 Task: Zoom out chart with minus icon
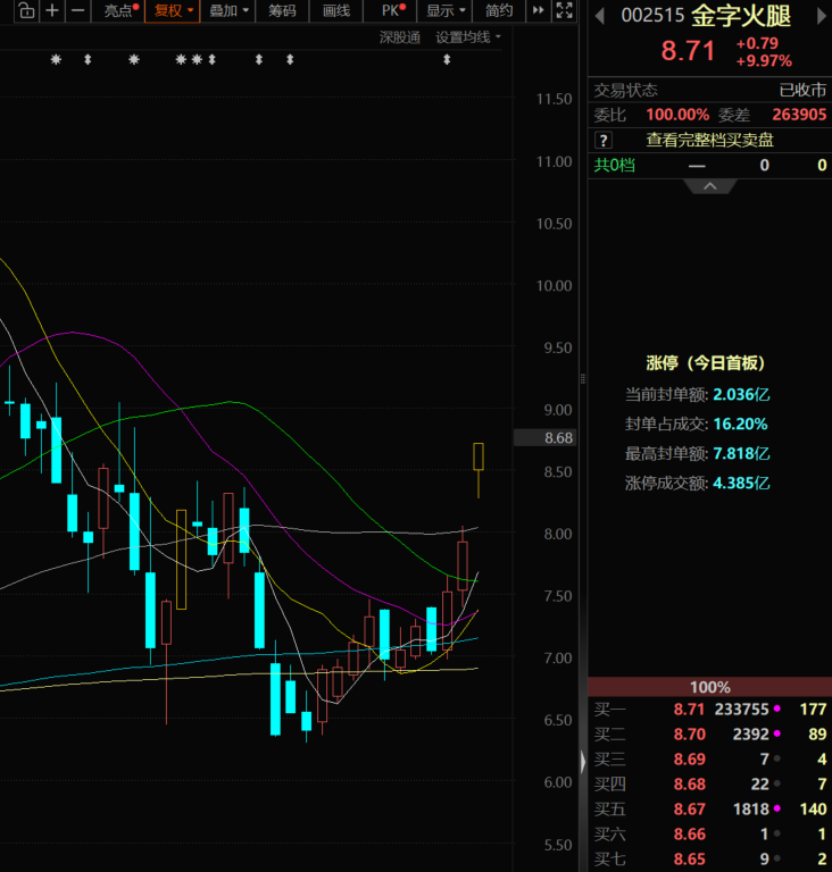[x=78, y=10]
